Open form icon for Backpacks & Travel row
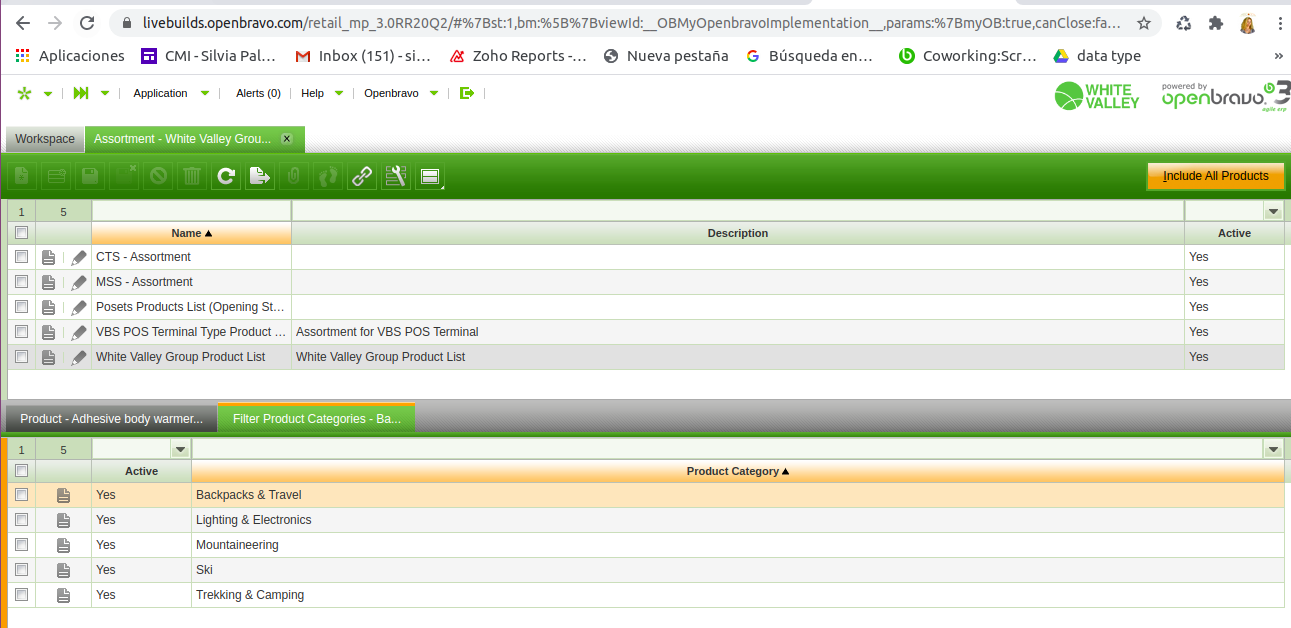The width and height of the screenshot is (1291, 628). [x=64, y=495]
